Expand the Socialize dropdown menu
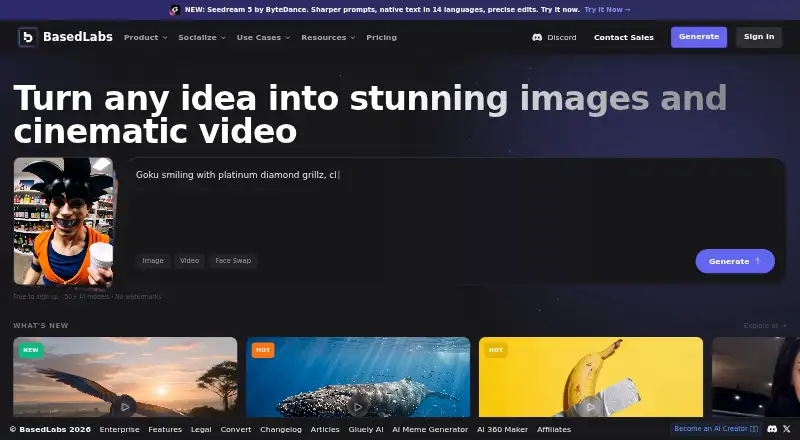 pos(202,37)
